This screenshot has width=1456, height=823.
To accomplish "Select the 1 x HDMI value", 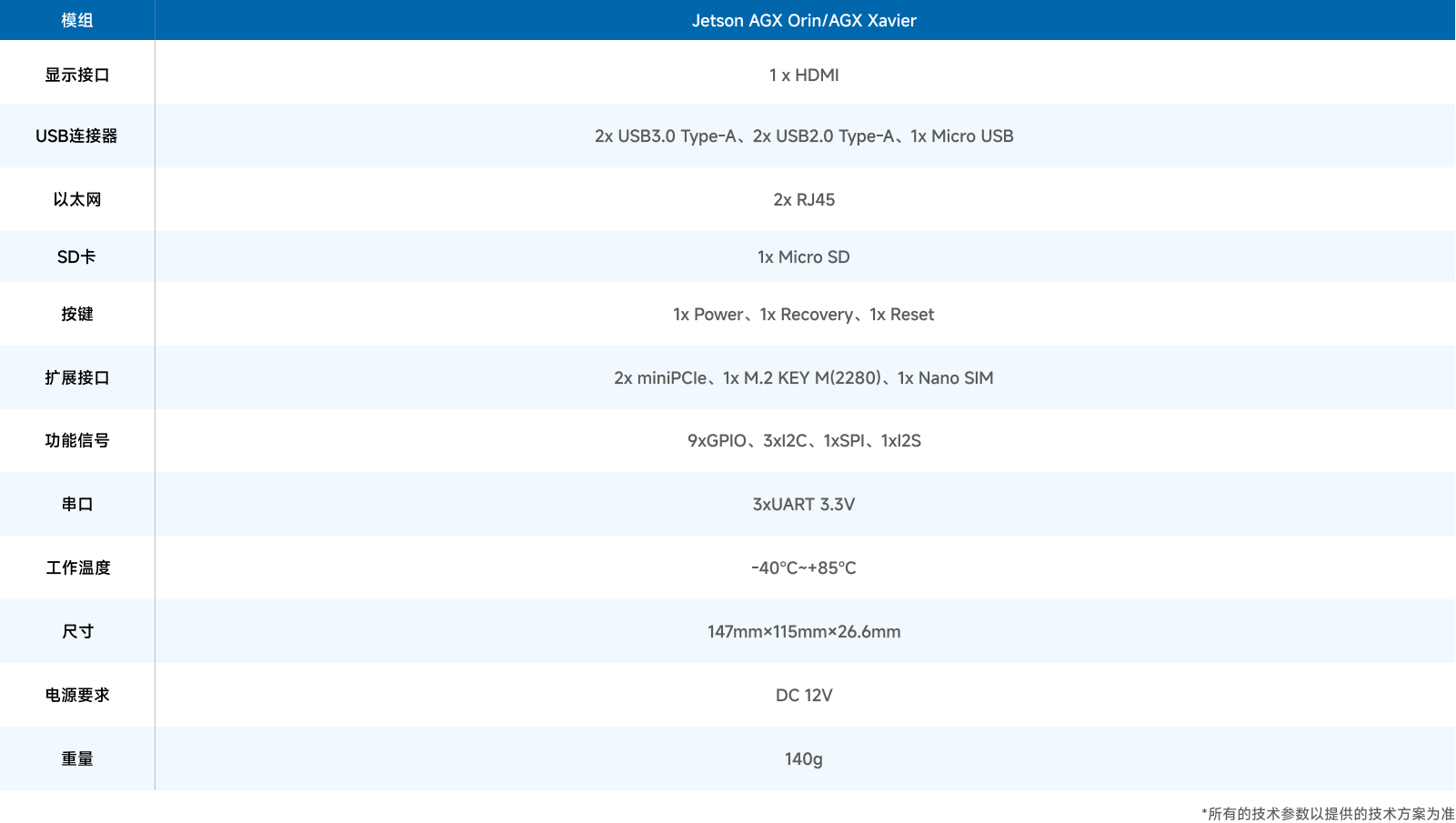I will coord(804,75).
